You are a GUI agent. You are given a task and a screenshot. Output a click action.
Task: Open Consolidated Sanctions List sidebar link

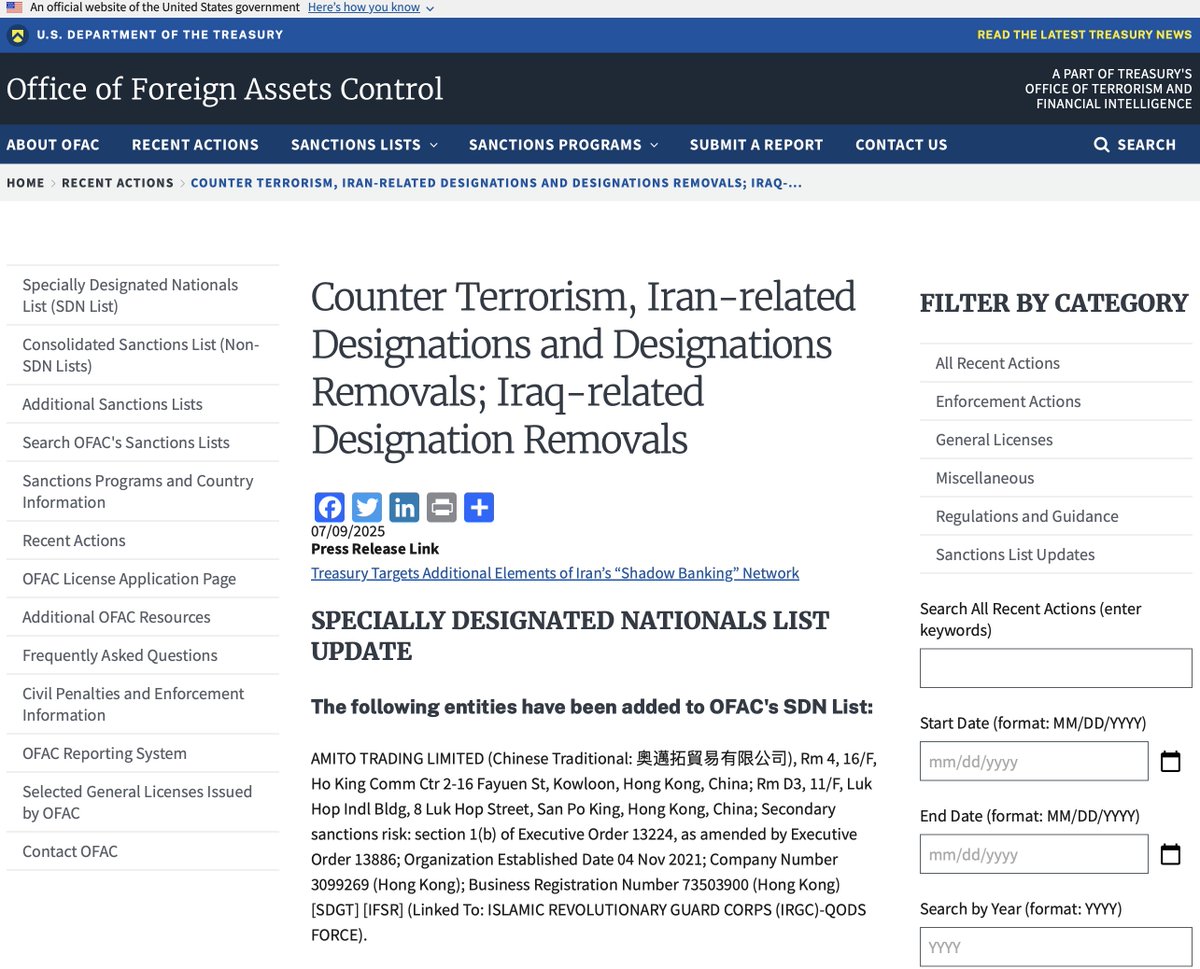coord(142,355)
